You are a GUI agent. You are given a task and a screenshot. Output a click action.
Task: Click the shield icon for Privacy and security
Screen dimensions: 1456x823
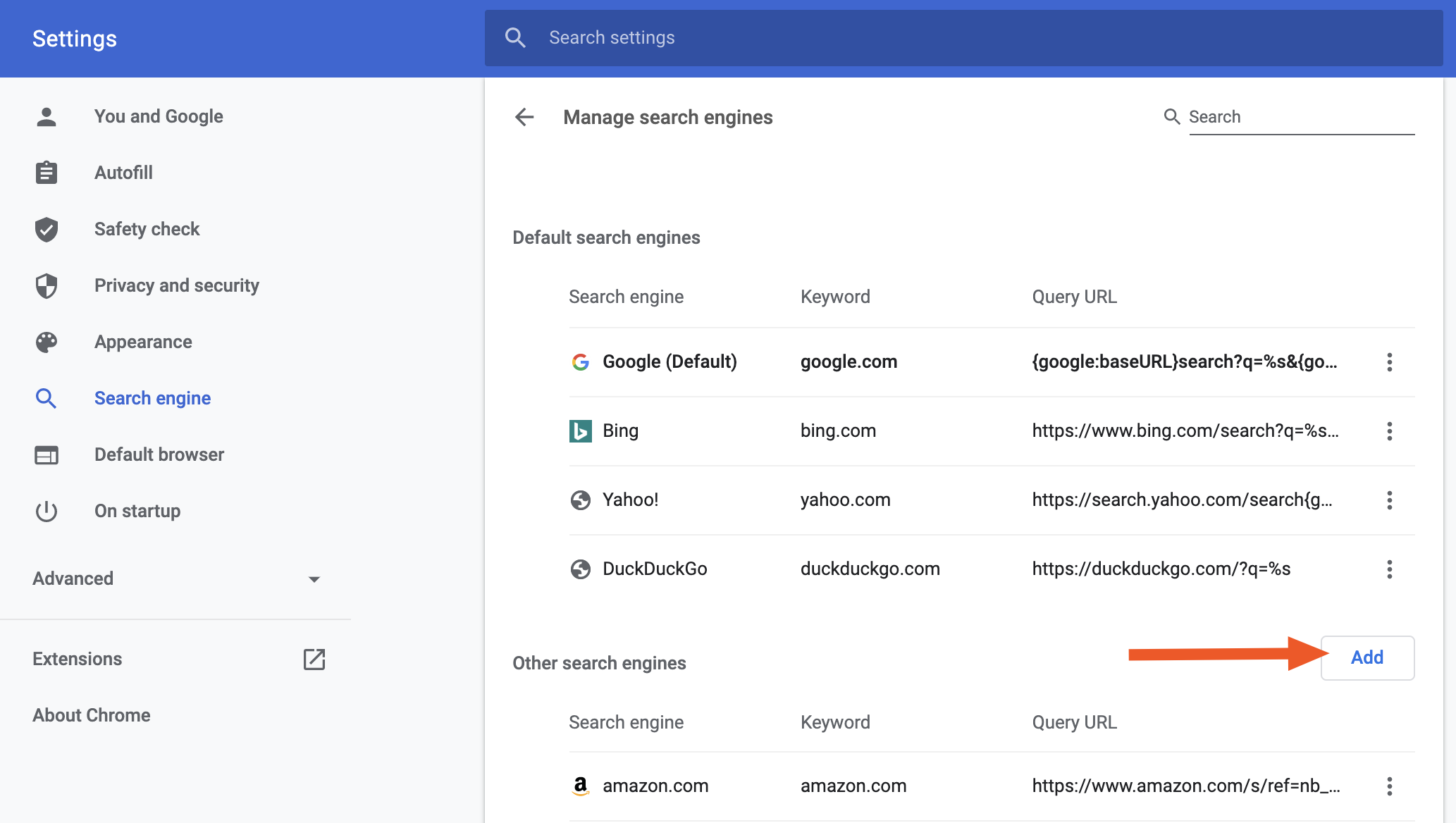(47, 285)
